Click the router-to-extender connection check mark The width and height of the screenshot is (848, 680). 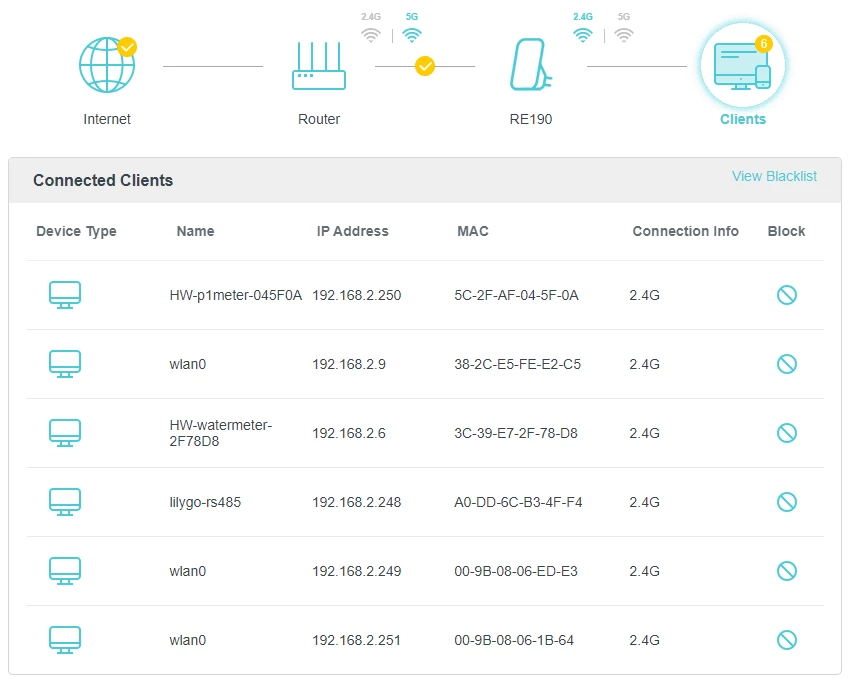click(x=425, y=66)
